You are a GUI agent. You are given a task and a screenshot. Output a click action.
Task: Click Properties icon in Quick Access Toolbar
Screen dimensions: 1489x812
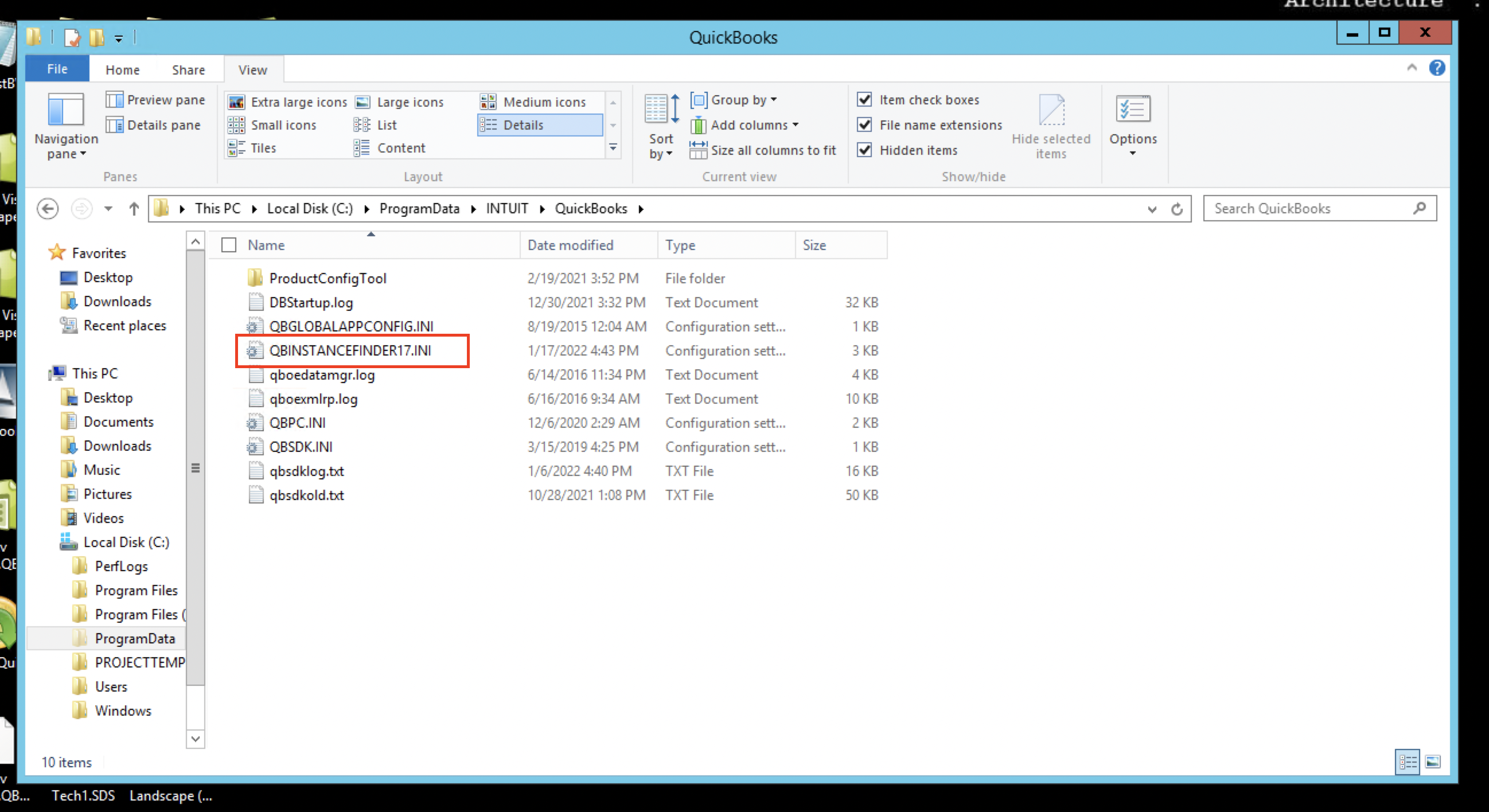click(x=72, y=38)
